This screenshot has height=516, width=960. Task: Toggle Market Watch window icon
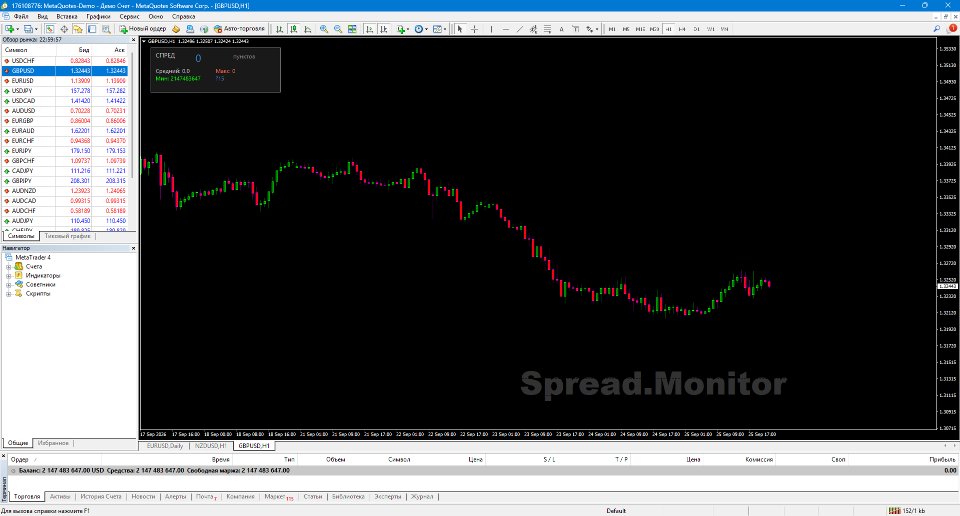click(x=50, y=29)
